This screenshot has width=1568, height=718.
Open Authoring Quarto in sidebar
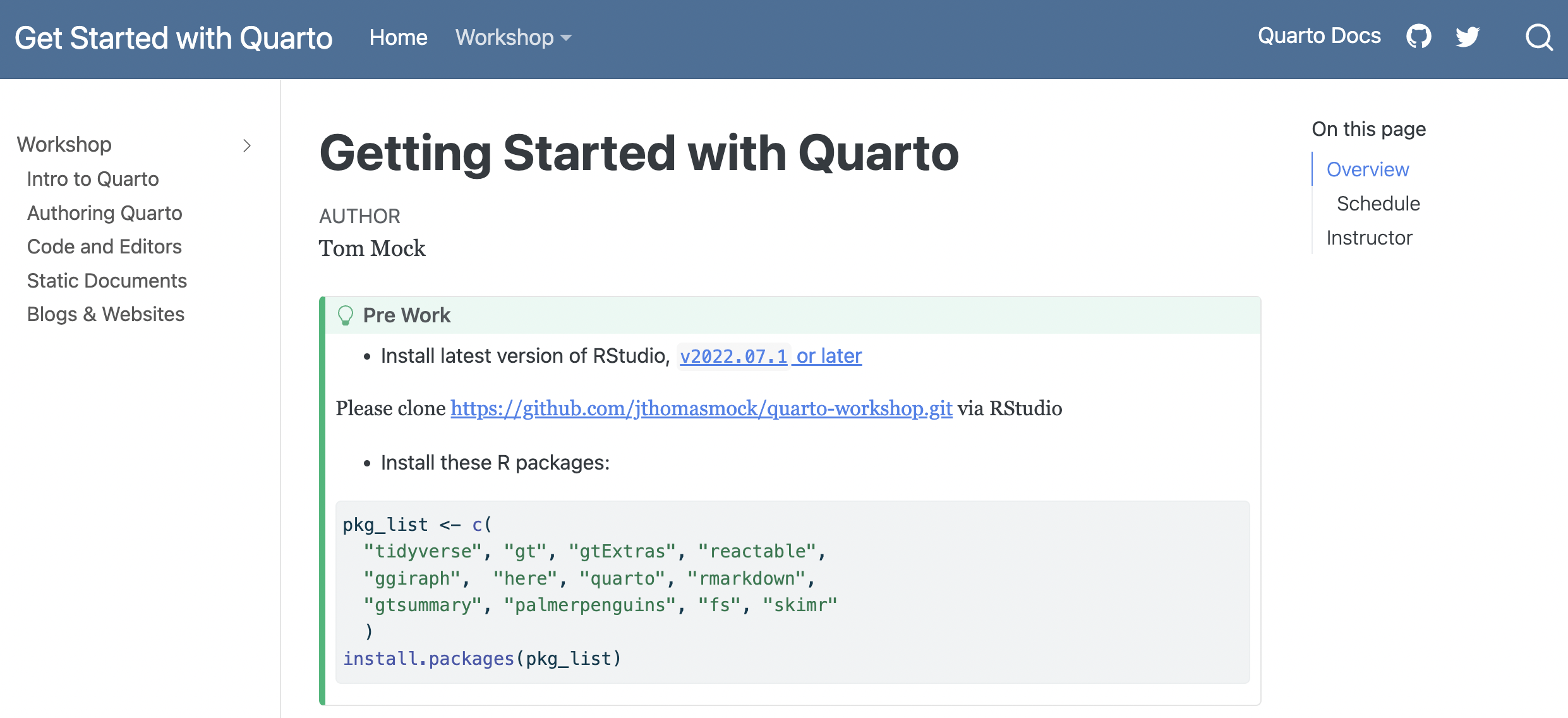pyautogui.click(x=104, y=213)
